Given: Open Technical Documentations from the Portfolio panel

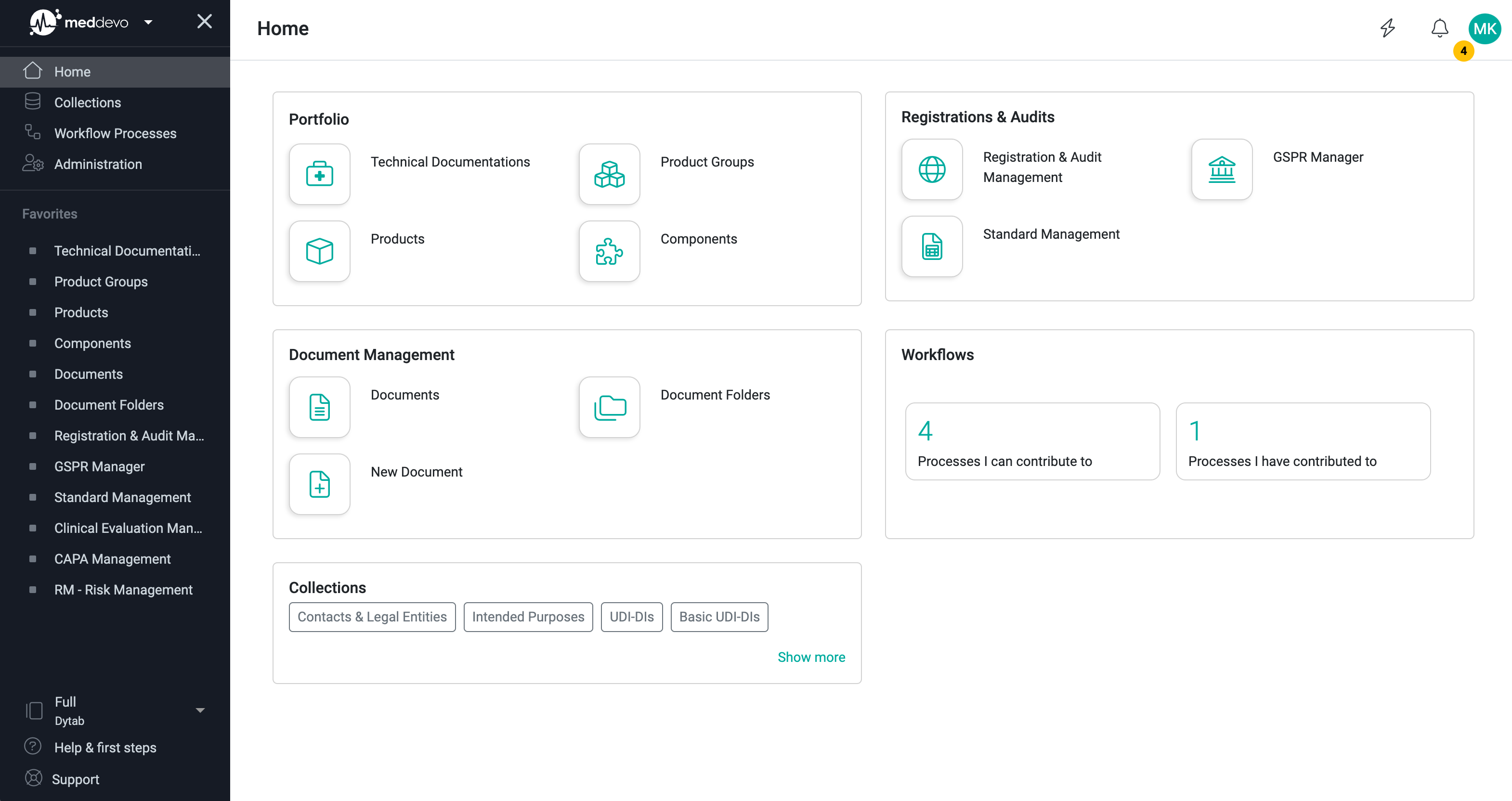Looking at the screenshot, I should 319,174.
